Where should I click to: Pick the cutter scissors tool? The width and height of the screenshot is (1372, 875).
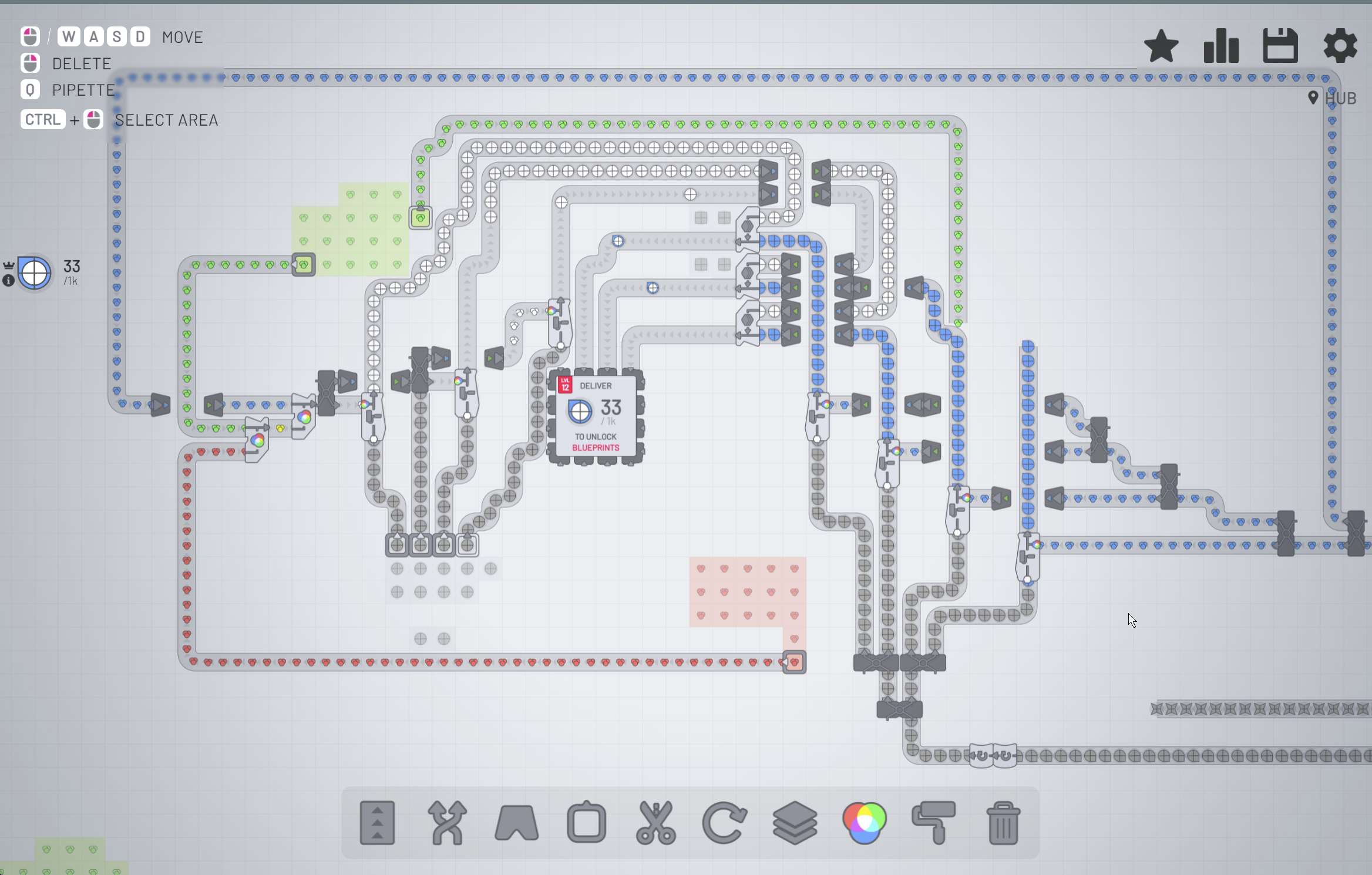(x=655, y=822)
